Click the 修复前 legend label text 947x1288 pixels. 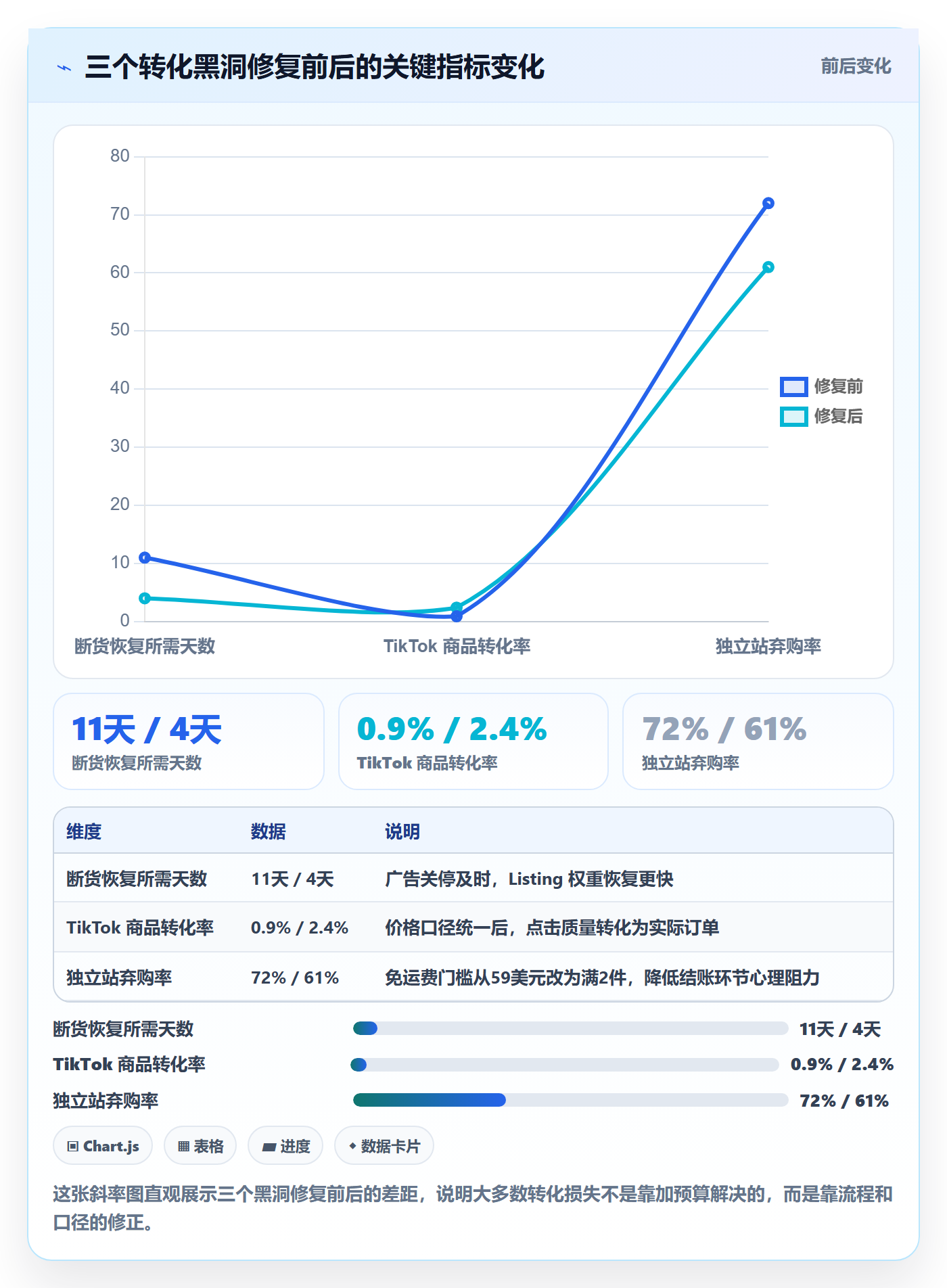click(839, 387)
